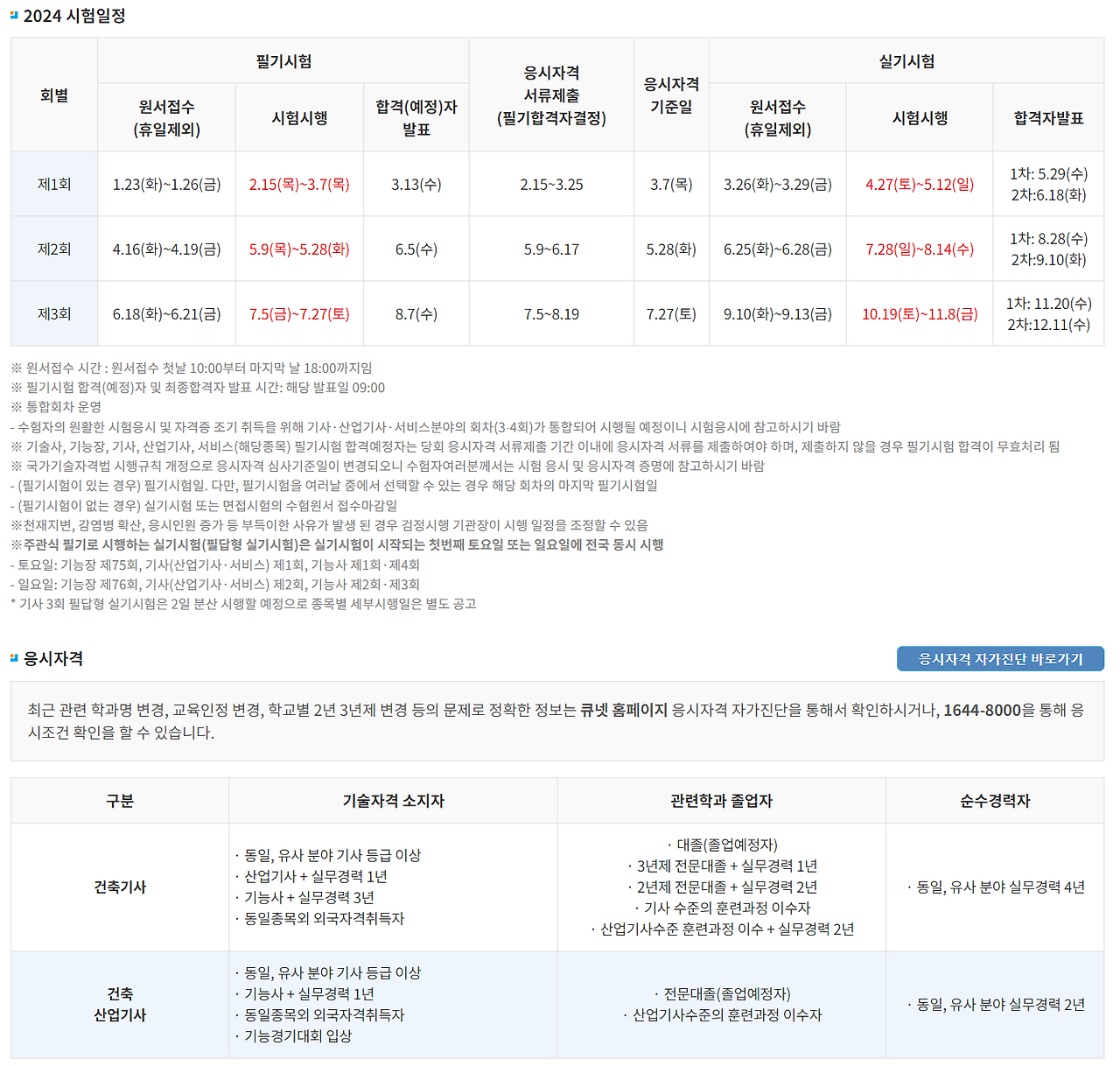Click the 응시자격 기준일 column header
The height and width of the screenshot is (1066, 1120).
671,95
